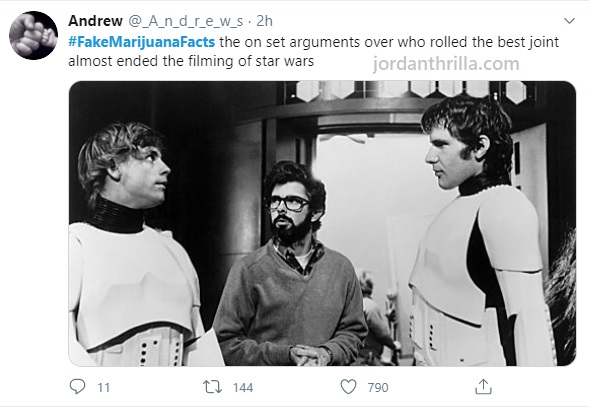Viewport: 589px width, 407px height.
Task: Click the bearded man in sweater
Action: 290,264
